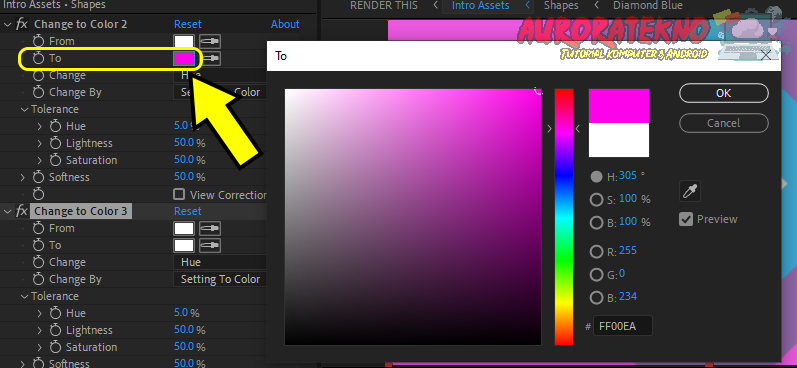Toggle stopwatch for Change in Change to Color 2
The width and height of the screenshot is (797, 368).
pyautogui.click(x=39, y=75)
